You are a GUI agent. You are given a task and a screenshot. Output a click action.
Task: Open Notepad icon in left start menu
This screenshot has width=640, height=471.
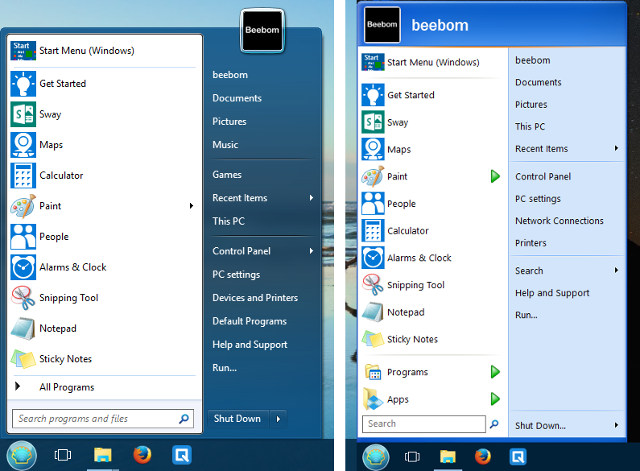pyautogui.click(x=23, y=329)
